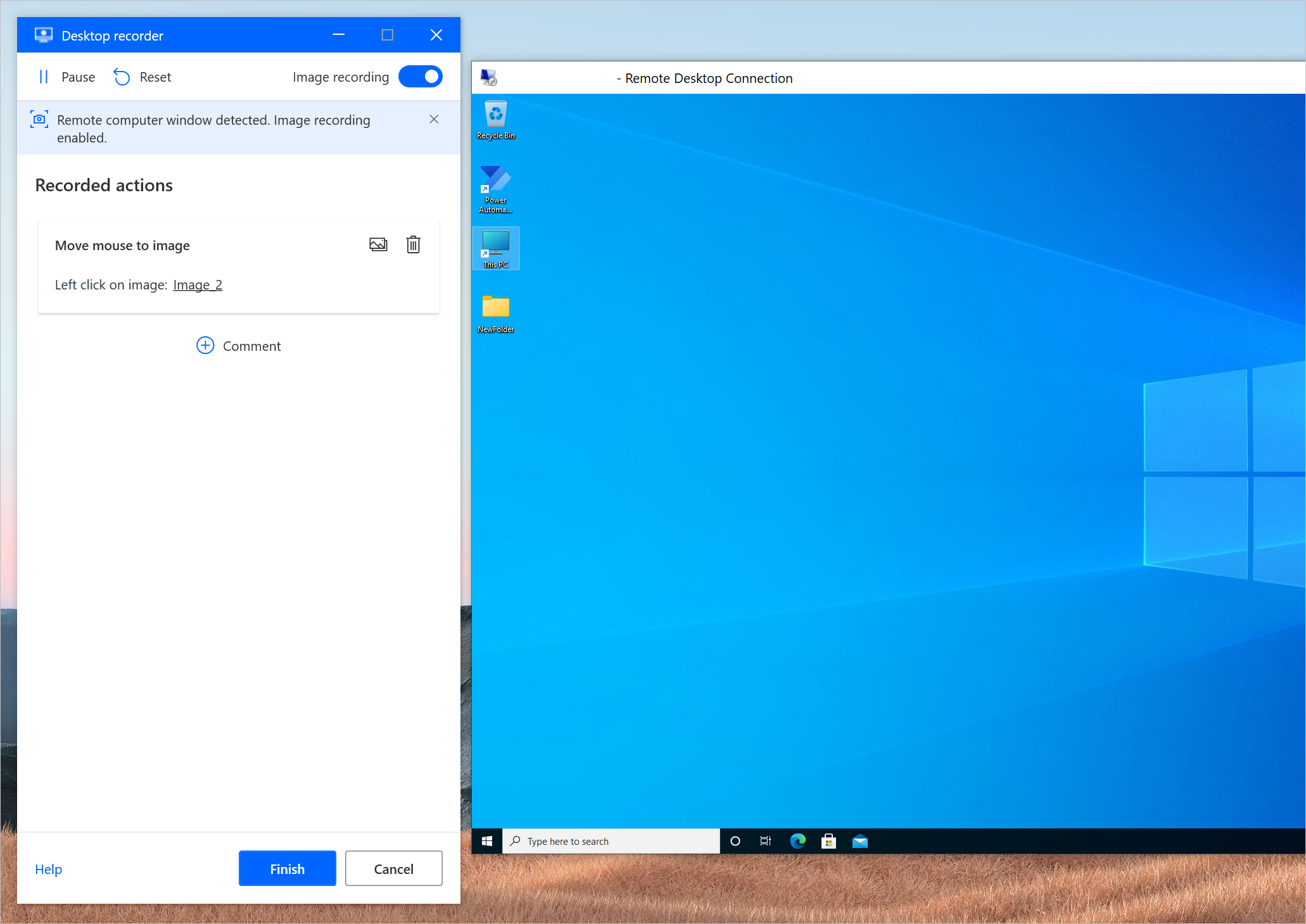Select the This PC desktop icon
The height and width of the screenshot is (924, 1306).
click(x=496, y=248)
